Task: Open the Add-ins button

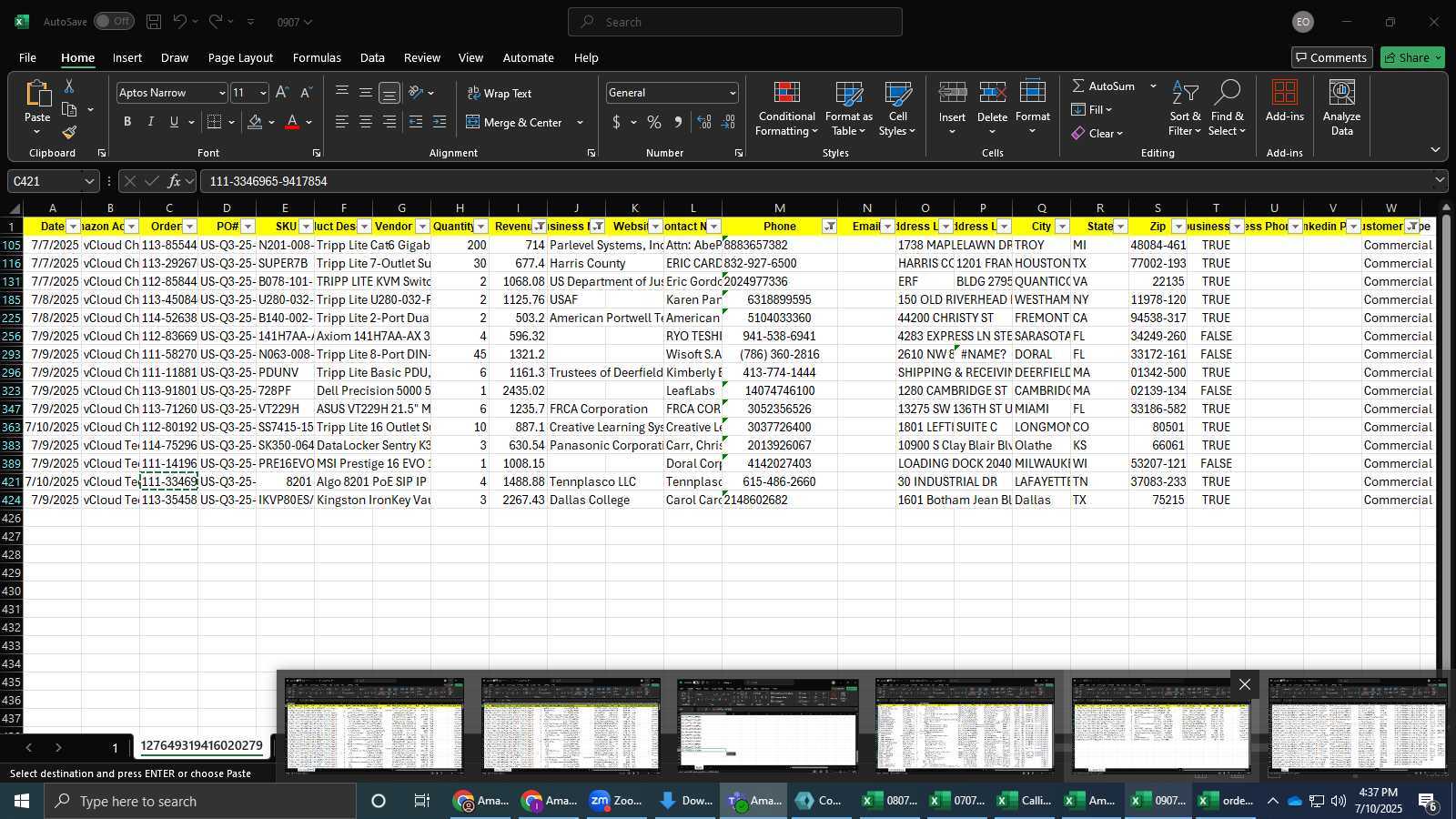Action: [x=1285, y=102]
